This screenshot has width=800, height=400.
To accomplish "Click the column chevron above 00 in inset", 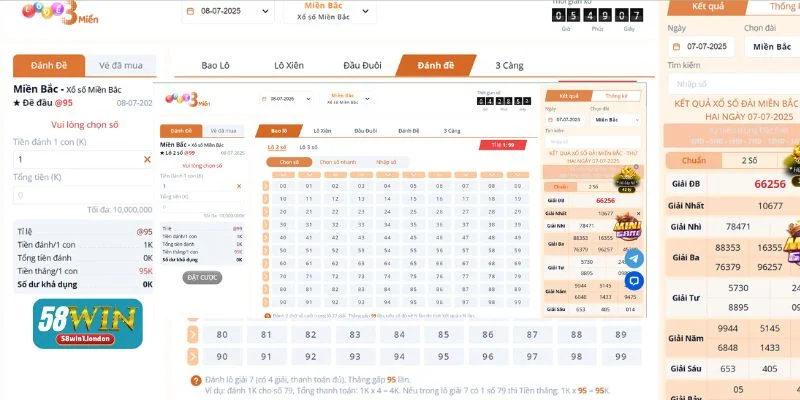I will click(283, 174).
